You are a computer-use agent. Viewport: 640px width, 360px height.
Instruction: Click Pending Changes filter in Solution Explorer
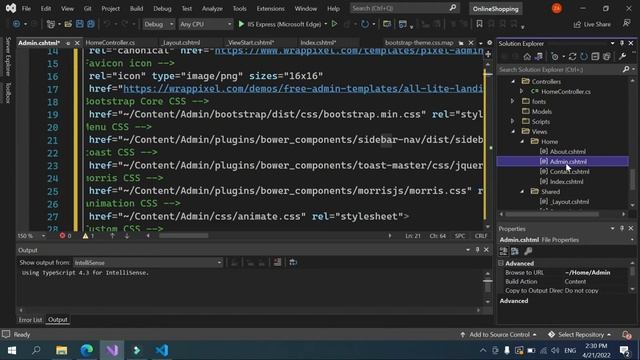(555, 56)
